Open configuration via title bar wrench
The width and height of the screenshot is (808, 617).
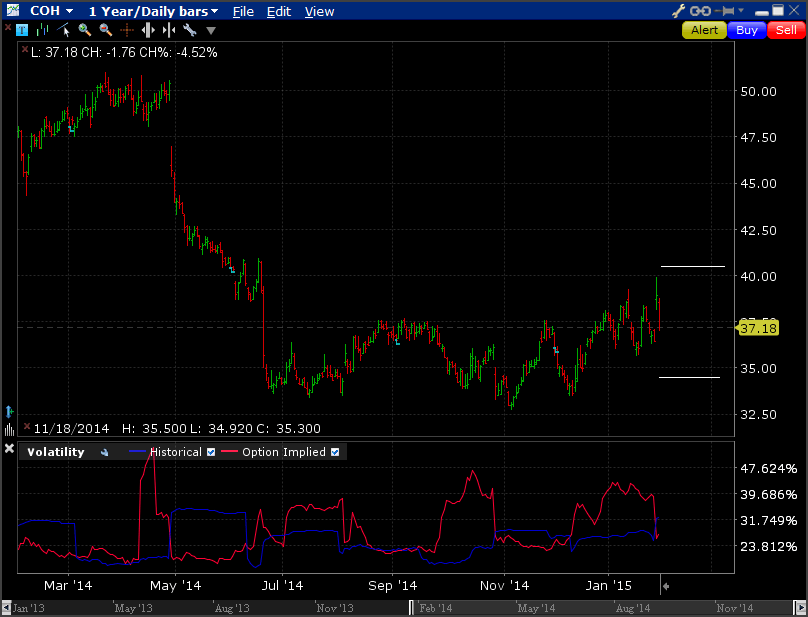click(679, 11)
